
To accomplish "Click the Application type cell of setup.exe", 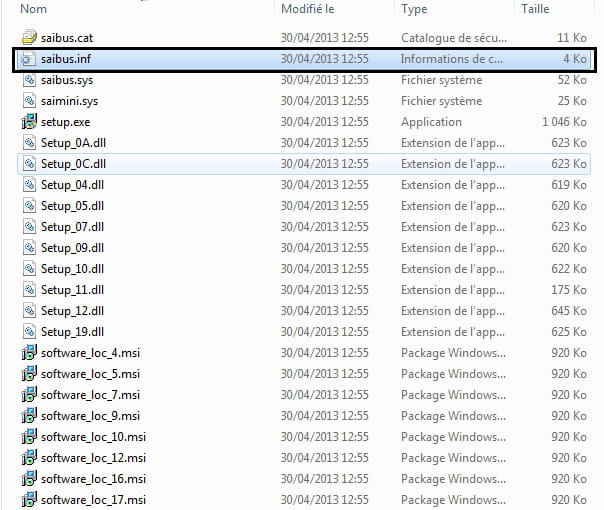I will [431, 122].
